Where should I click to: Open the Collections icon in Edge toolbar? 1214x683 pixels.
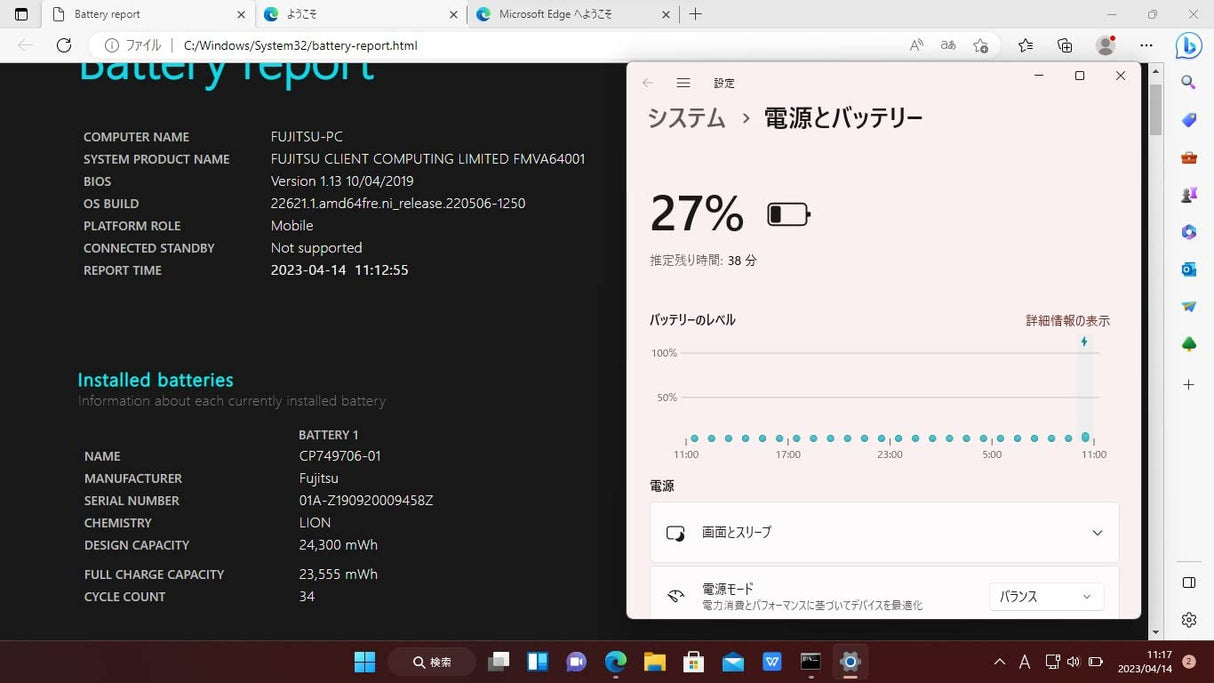(x=1065, y=45)
